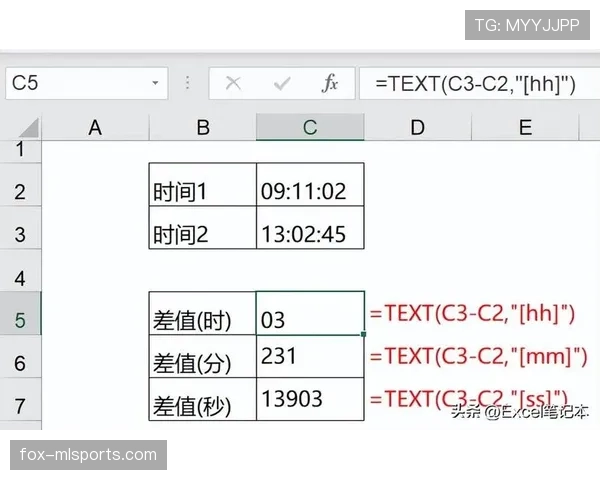Click the Name Box showing C5
The height and width of the screenshot is (480, 600).
pos(86,83)
